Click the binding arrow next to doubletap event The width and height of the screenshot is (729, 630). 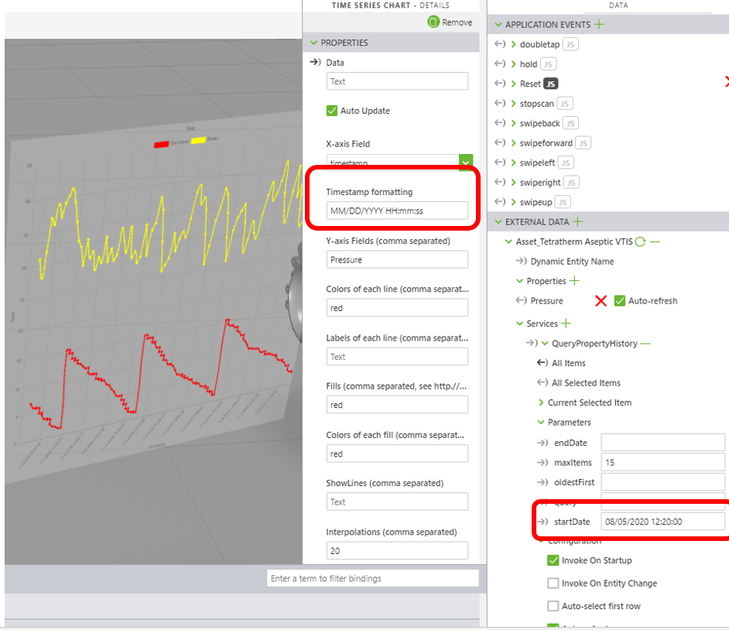(500, 44)
